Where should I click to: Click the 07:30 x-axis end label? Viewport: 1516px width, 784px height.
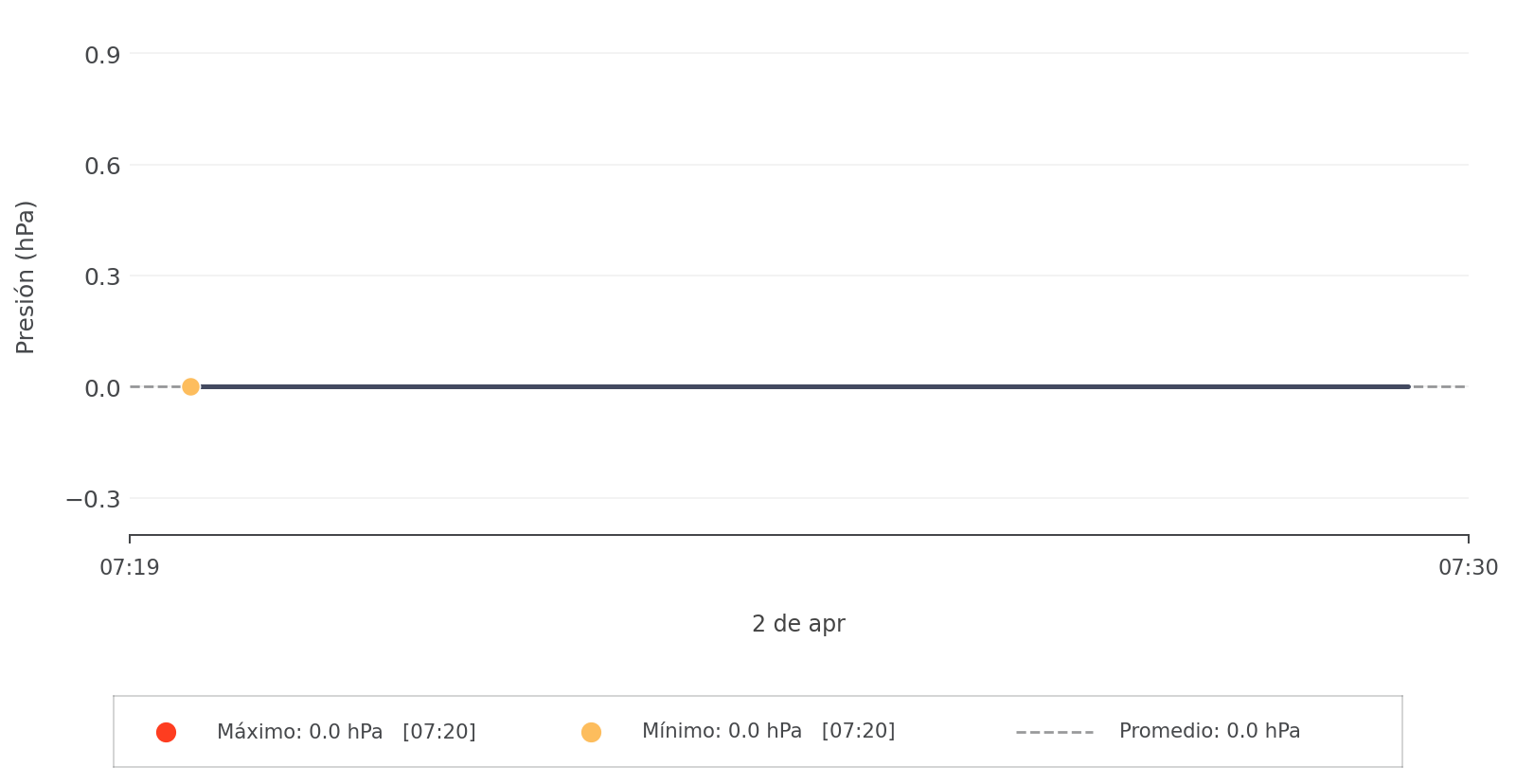1468,567
